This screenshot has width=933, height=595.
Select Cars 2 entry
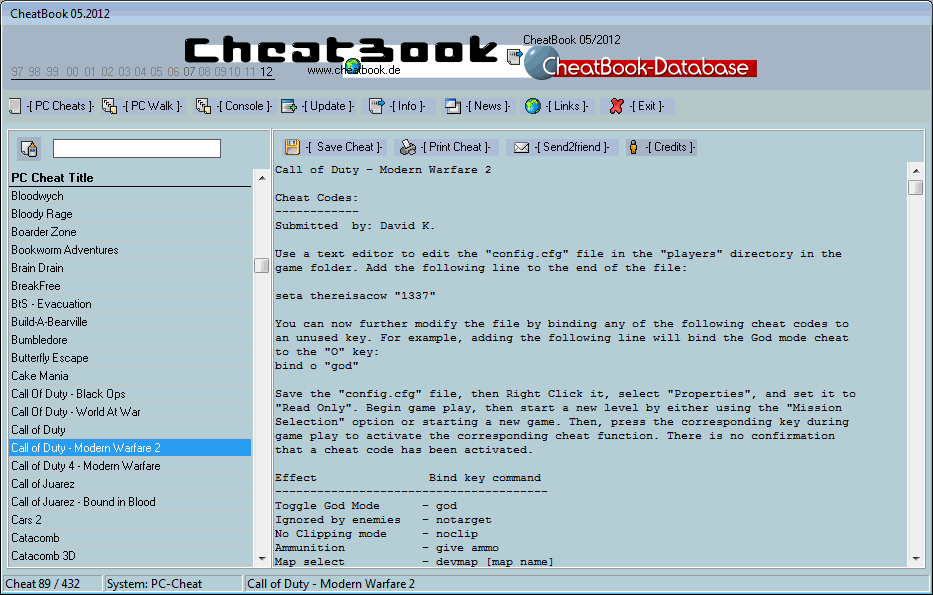click(x=130, y=520)
